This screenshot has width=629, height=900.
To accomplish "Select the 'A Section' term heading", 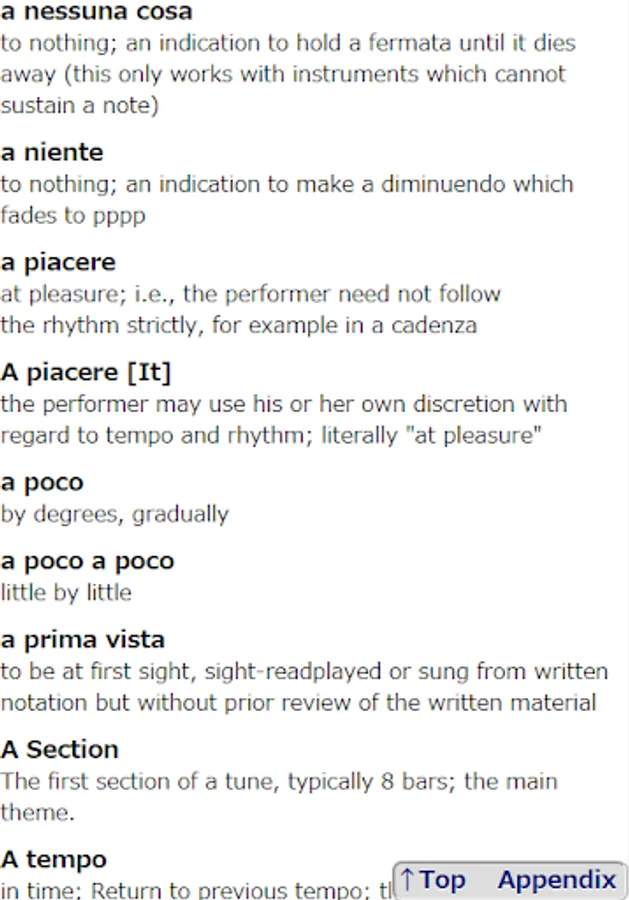I will tap(60, 749).
